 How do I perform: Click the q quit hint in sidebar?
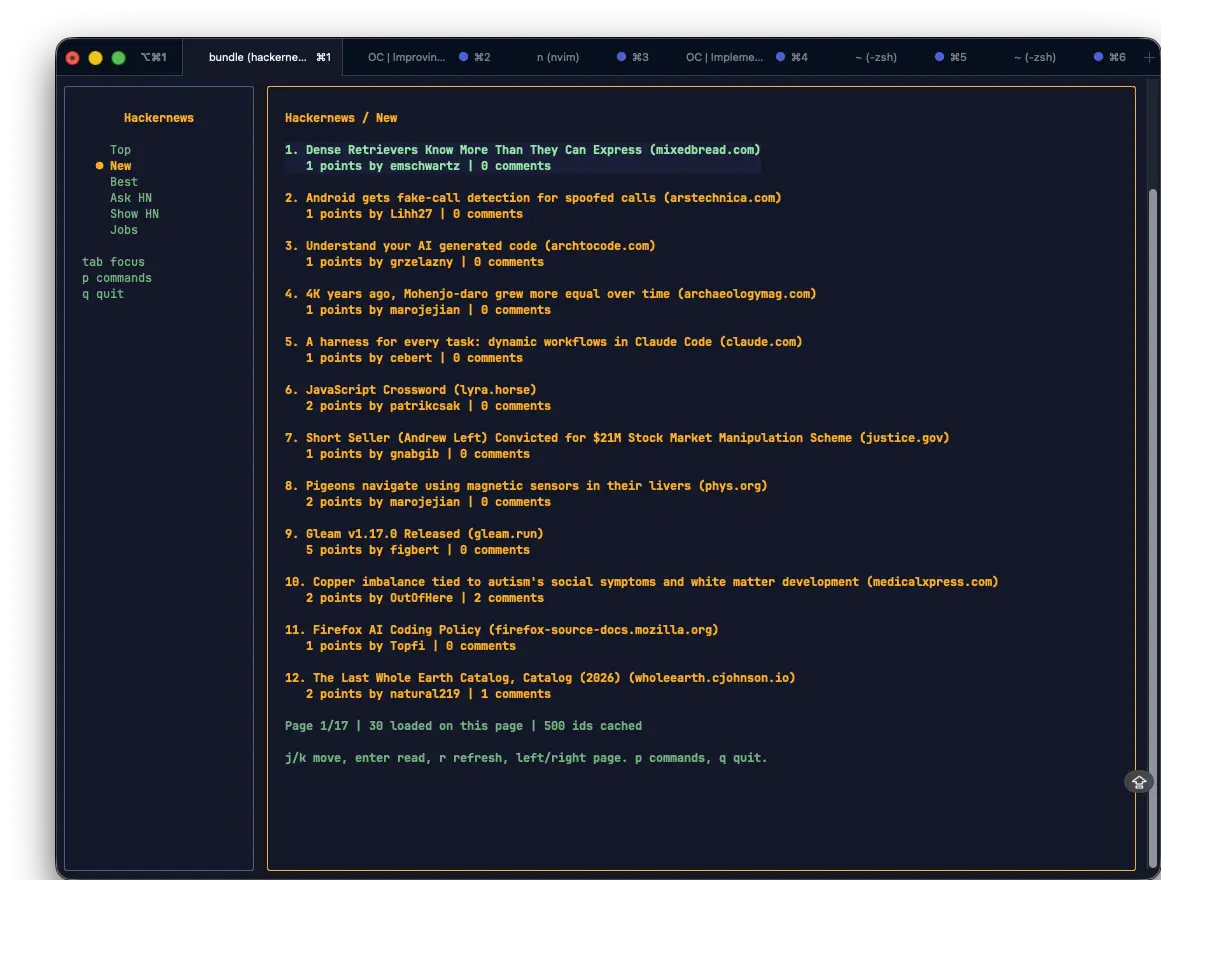click(x=103, y=294)
